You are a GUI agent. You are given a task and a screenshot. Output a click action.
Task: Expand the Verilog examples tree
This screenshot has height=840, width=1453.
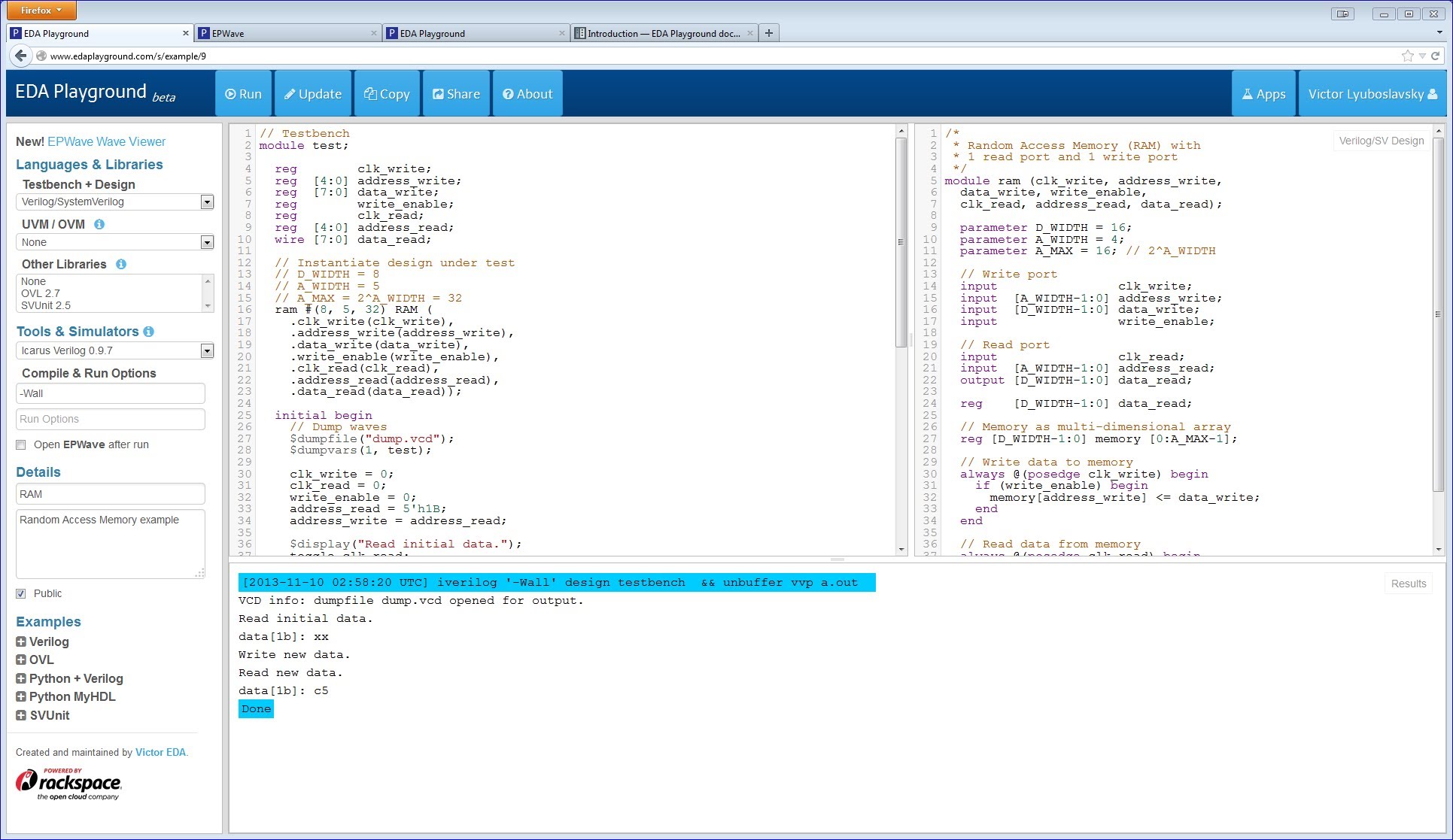[x=21, y=641]
